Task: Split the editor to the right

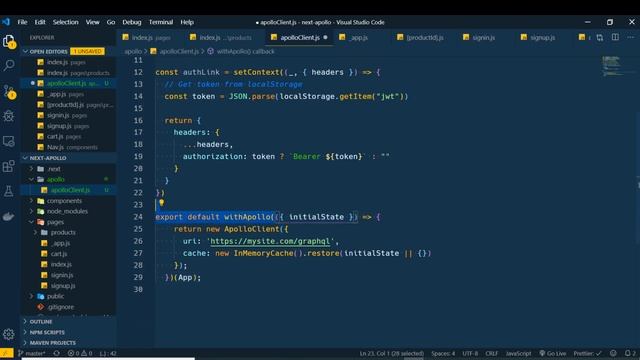Action: tap(615, 37)
